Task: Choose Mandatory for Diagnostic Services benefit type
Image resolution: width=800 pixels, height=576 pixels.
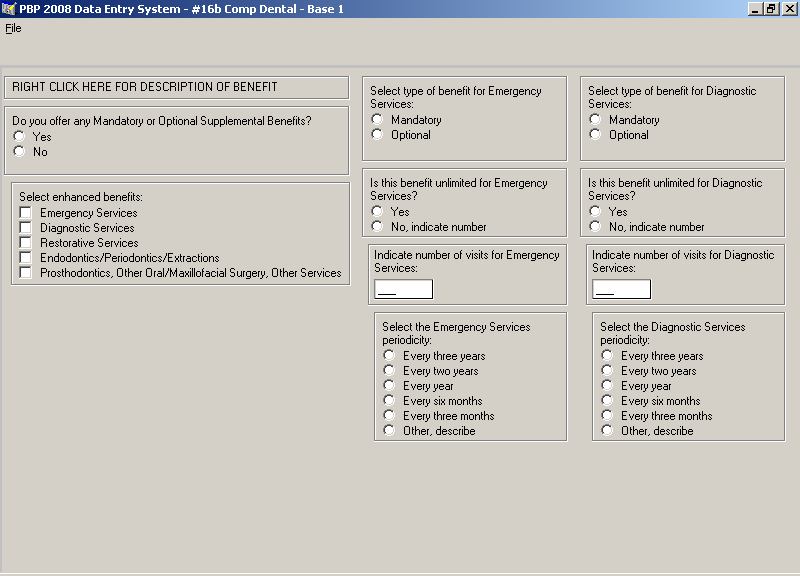Action: click(595, 119)
